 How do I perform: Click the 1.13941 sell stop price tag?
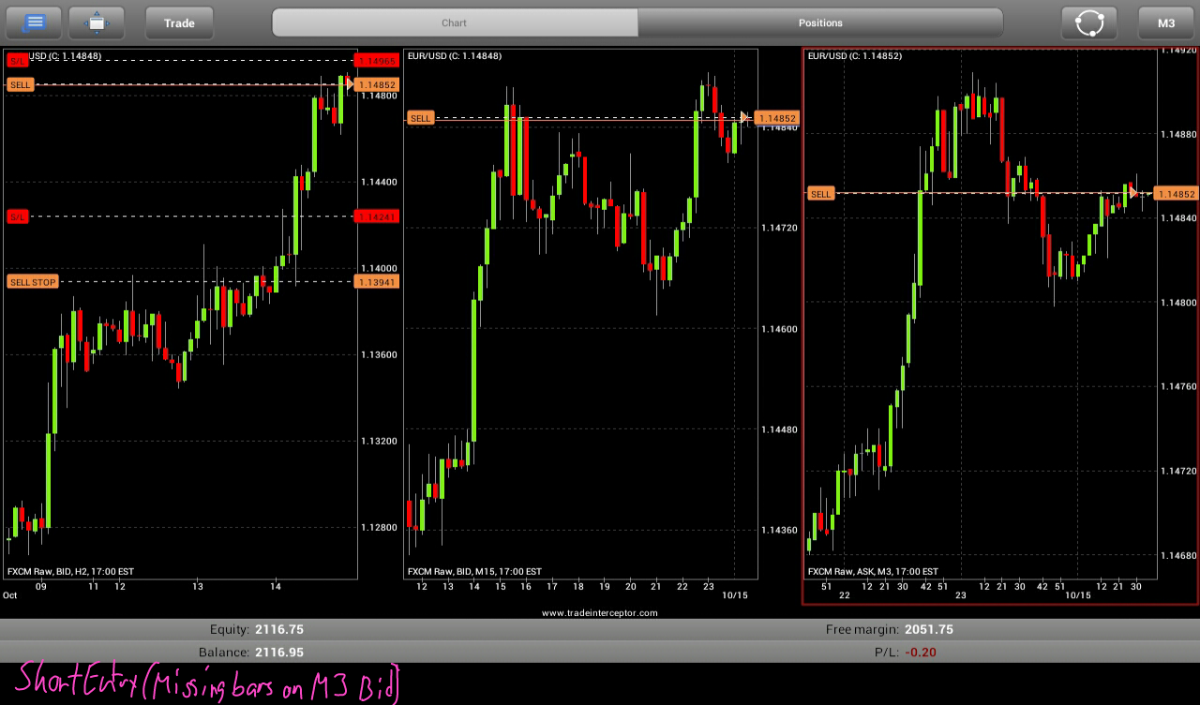(376, 282)
